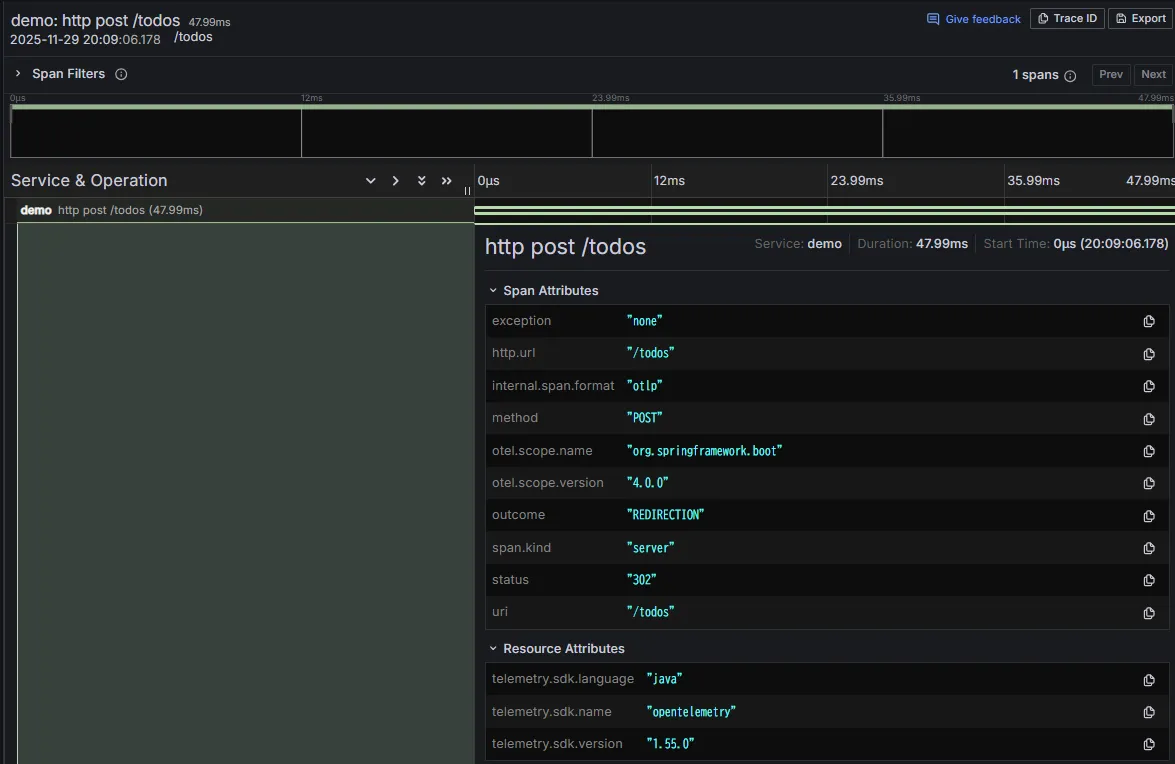The width and height of the screenshot is (1175, 764).
Task: Expand the Span Filters section
Action: pos(18,74)
